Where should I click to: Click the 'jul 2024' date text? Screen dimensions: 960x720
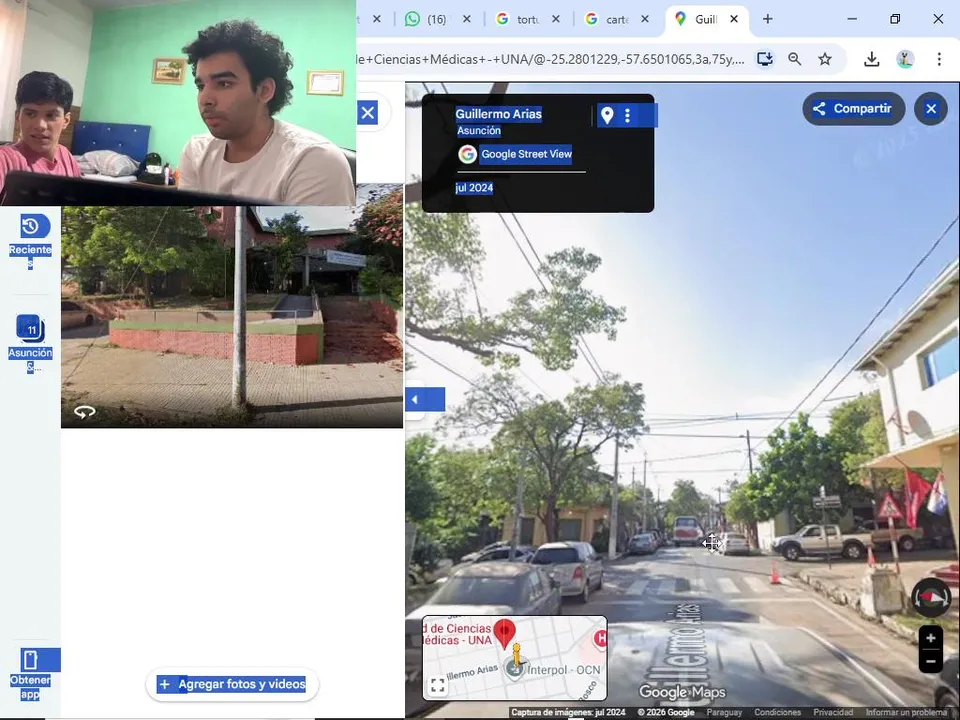pyautogui.click(x=474, y=188)
